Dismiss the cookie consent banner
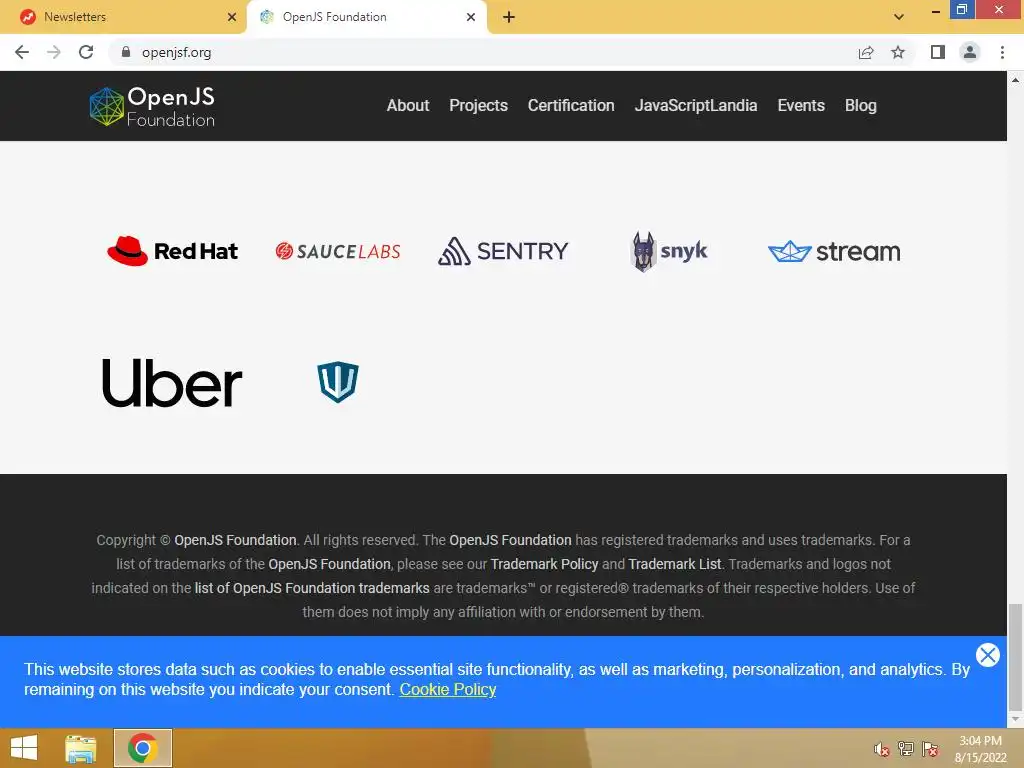The width and height of the screenshot is (1024, 768). (x=987, y=655)
